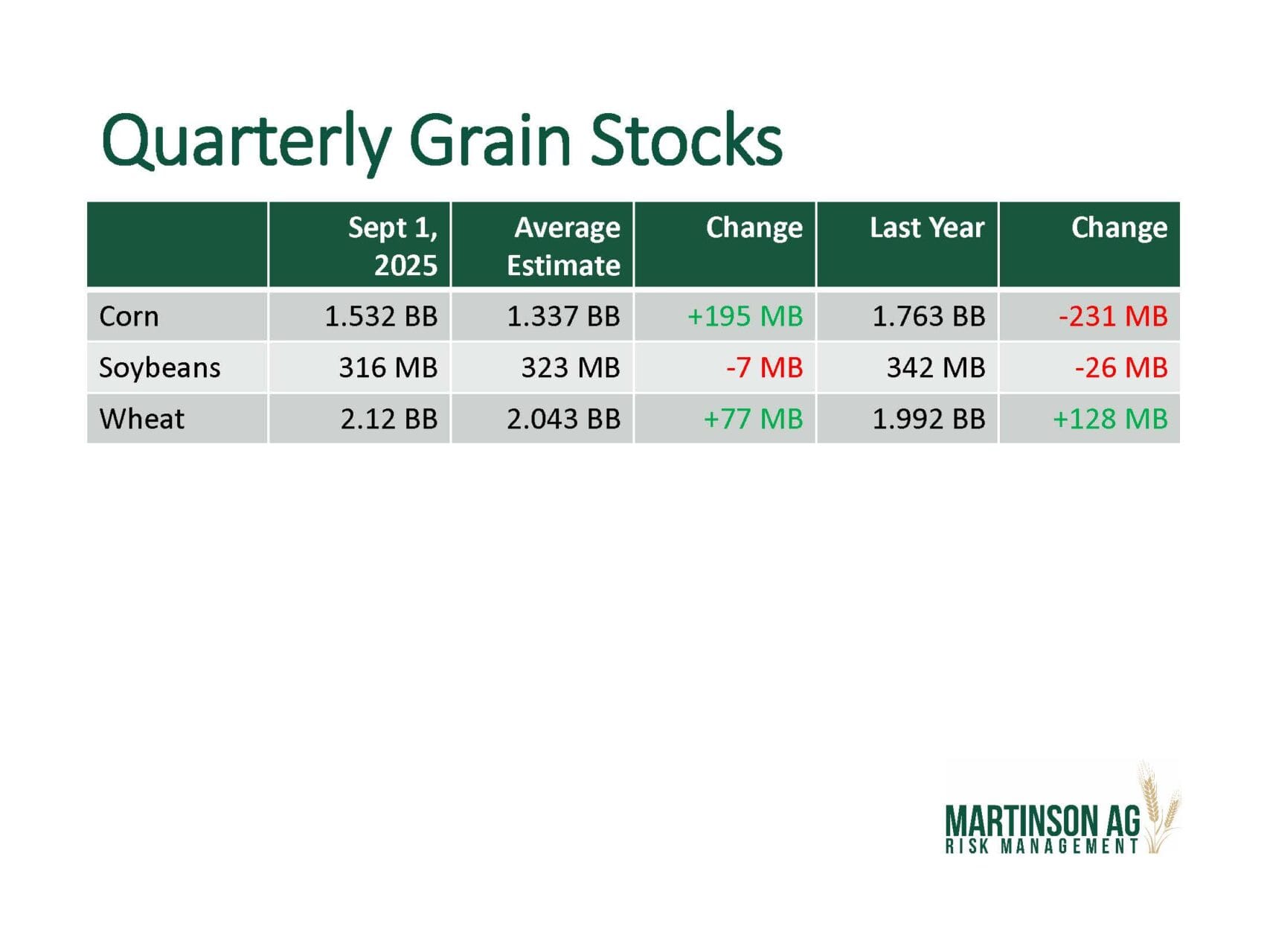Select the green +77 MB cell
This screenshot has height=952, width=1270.
coord(753,419)
